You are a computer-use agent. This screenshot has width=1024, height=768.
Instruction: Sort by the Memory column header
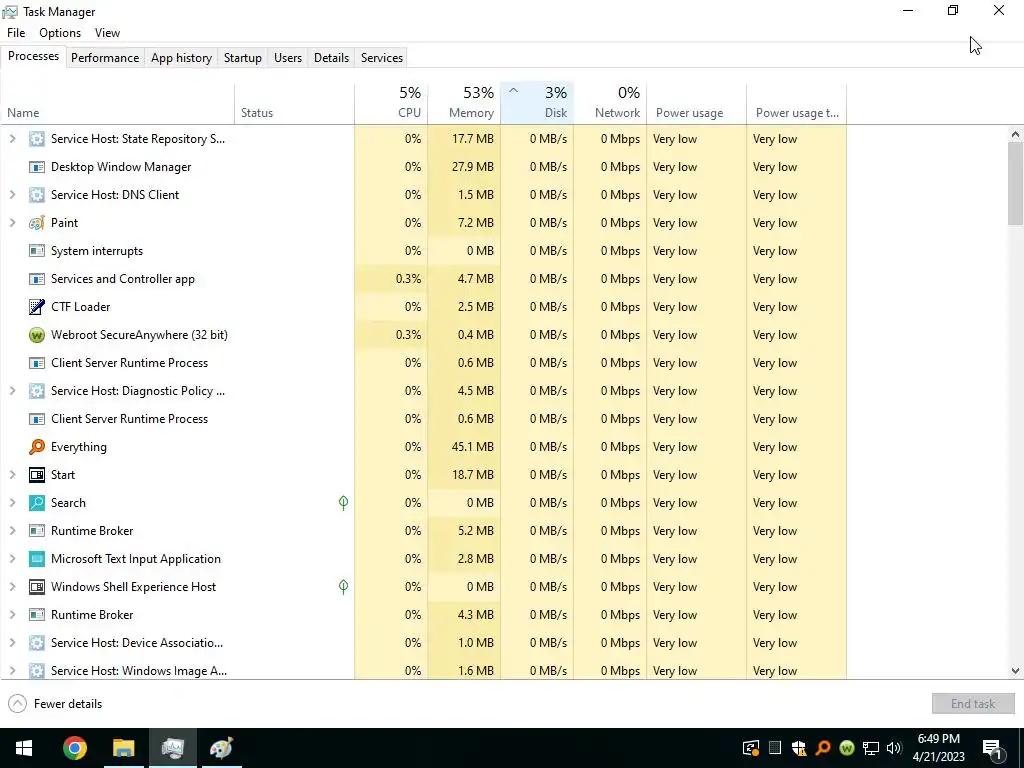464,104
